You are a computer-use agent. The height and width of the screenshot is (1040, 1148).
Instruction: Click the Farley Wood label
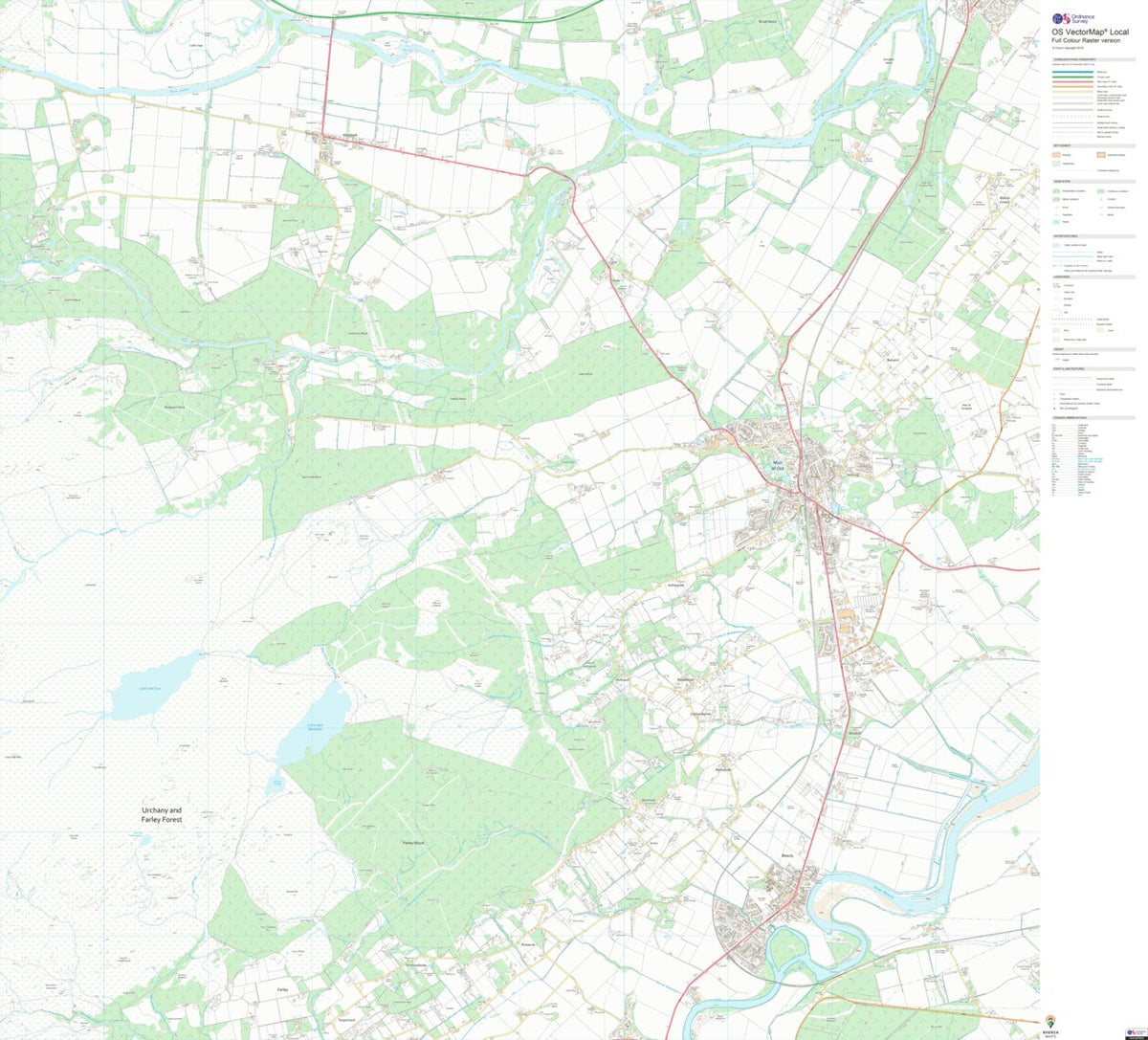coord(411,842)
